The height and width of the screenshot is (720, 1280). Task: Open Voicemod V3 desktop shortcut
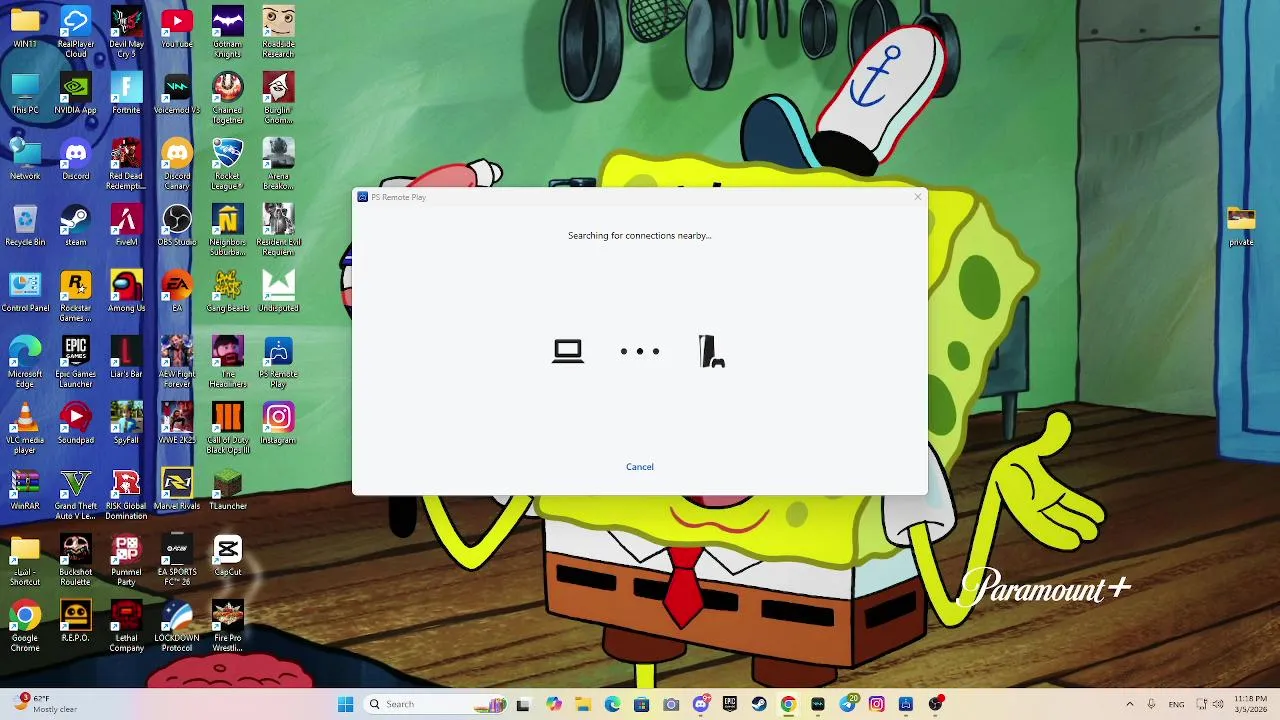177,95
